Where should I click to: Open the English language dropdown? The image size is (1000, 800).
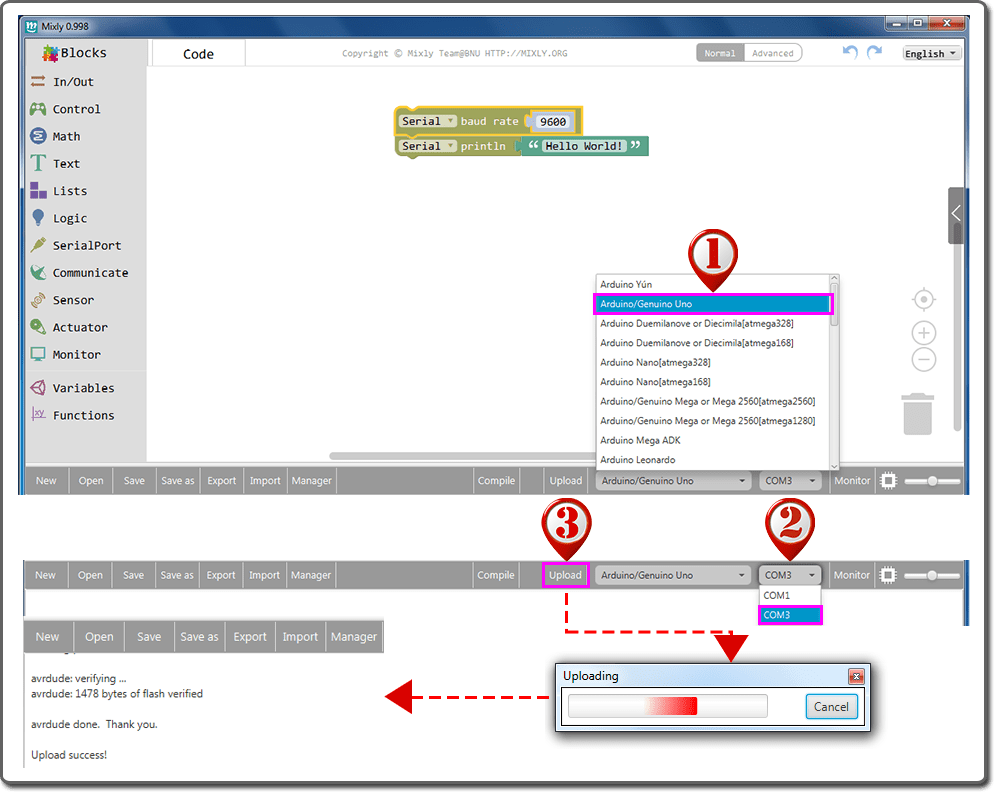[x=931, y=54]
